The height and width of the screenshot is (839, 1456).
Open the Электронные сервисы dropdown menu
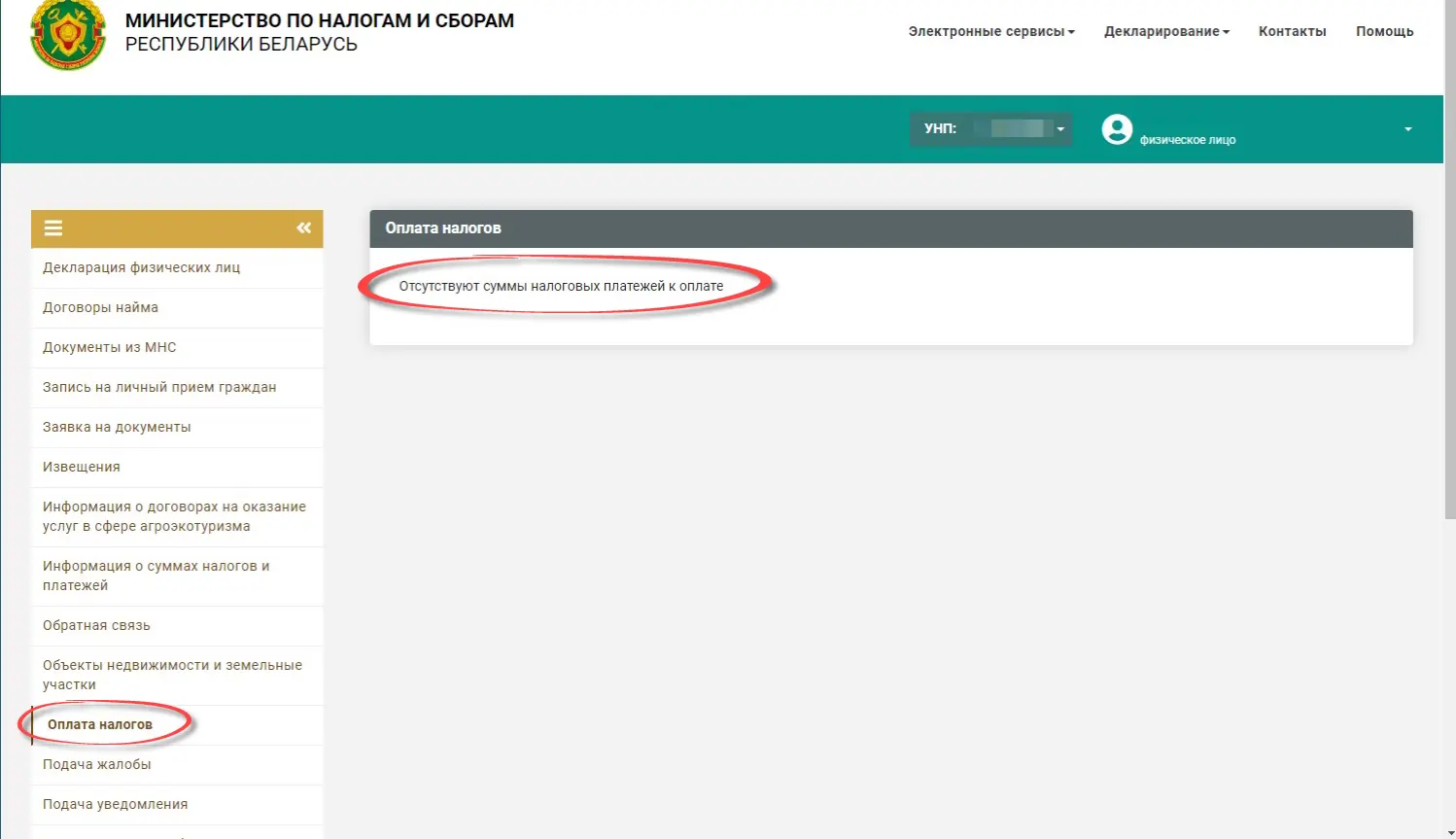tap(991, 31)
